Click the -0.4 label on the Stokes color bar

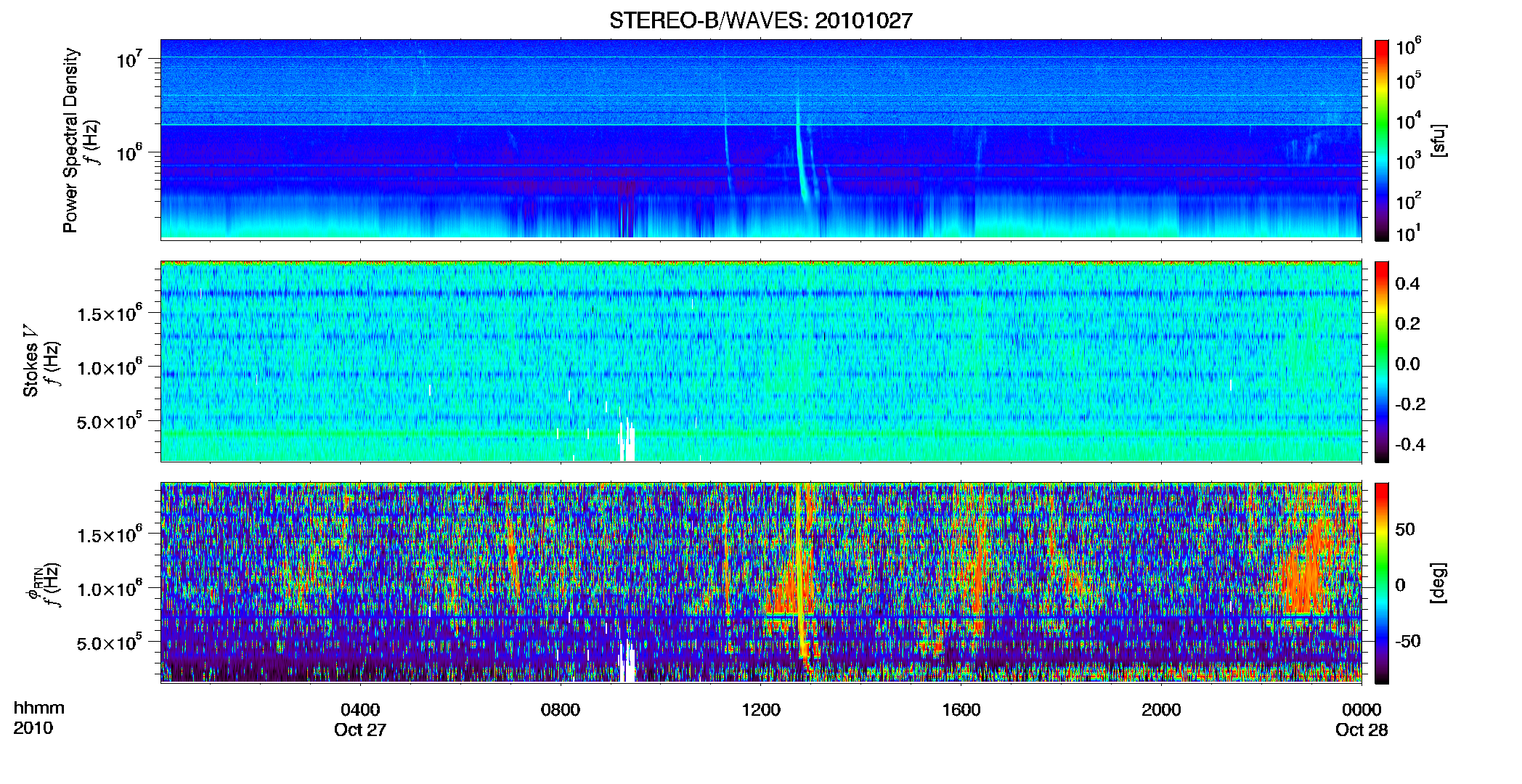(x=1410, y=444)
